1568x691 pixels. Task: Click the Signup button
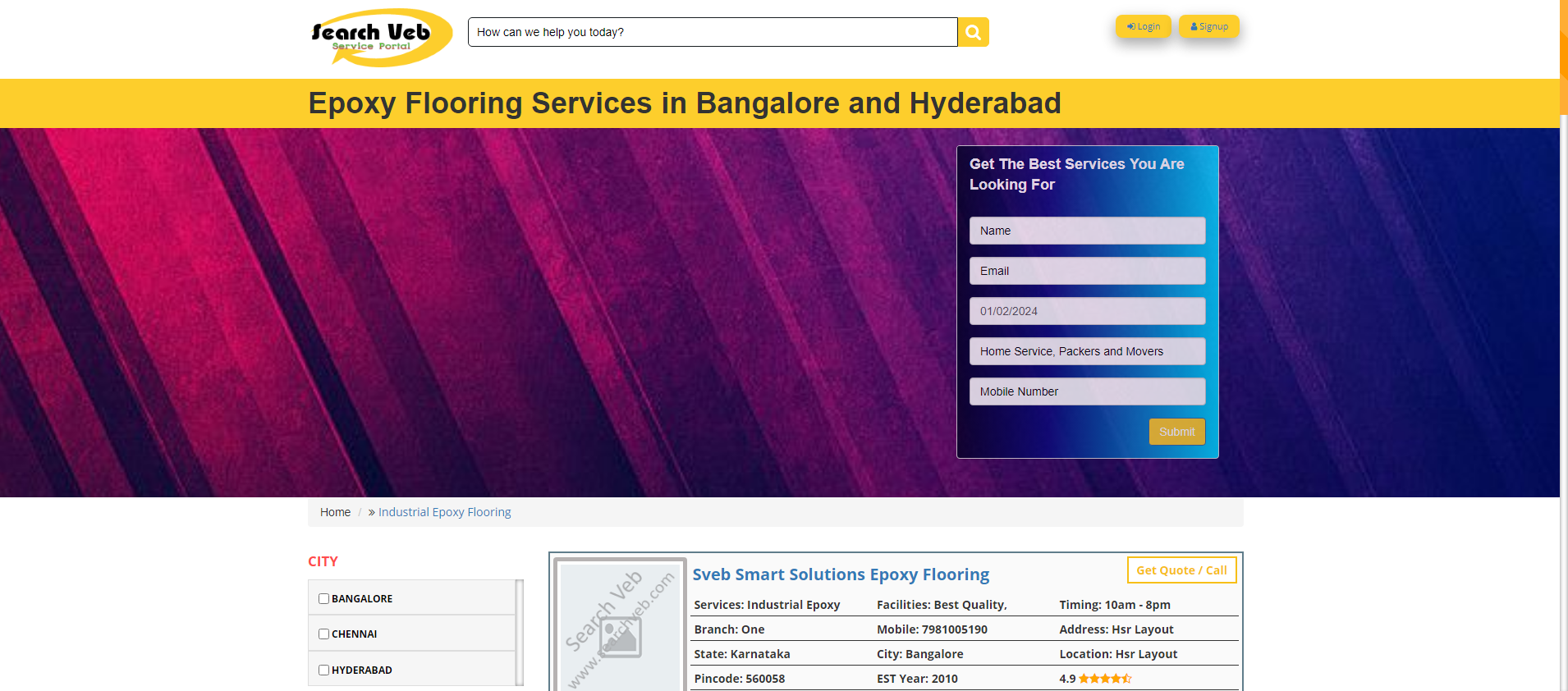(1208, 26)
